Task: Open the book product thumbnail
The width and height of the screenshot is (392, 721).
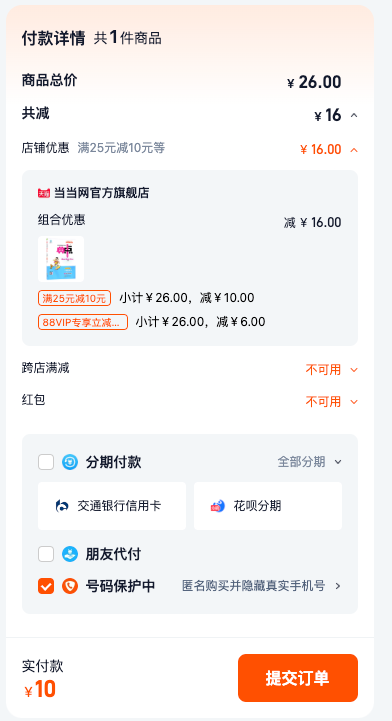Action: click(61, 259)
